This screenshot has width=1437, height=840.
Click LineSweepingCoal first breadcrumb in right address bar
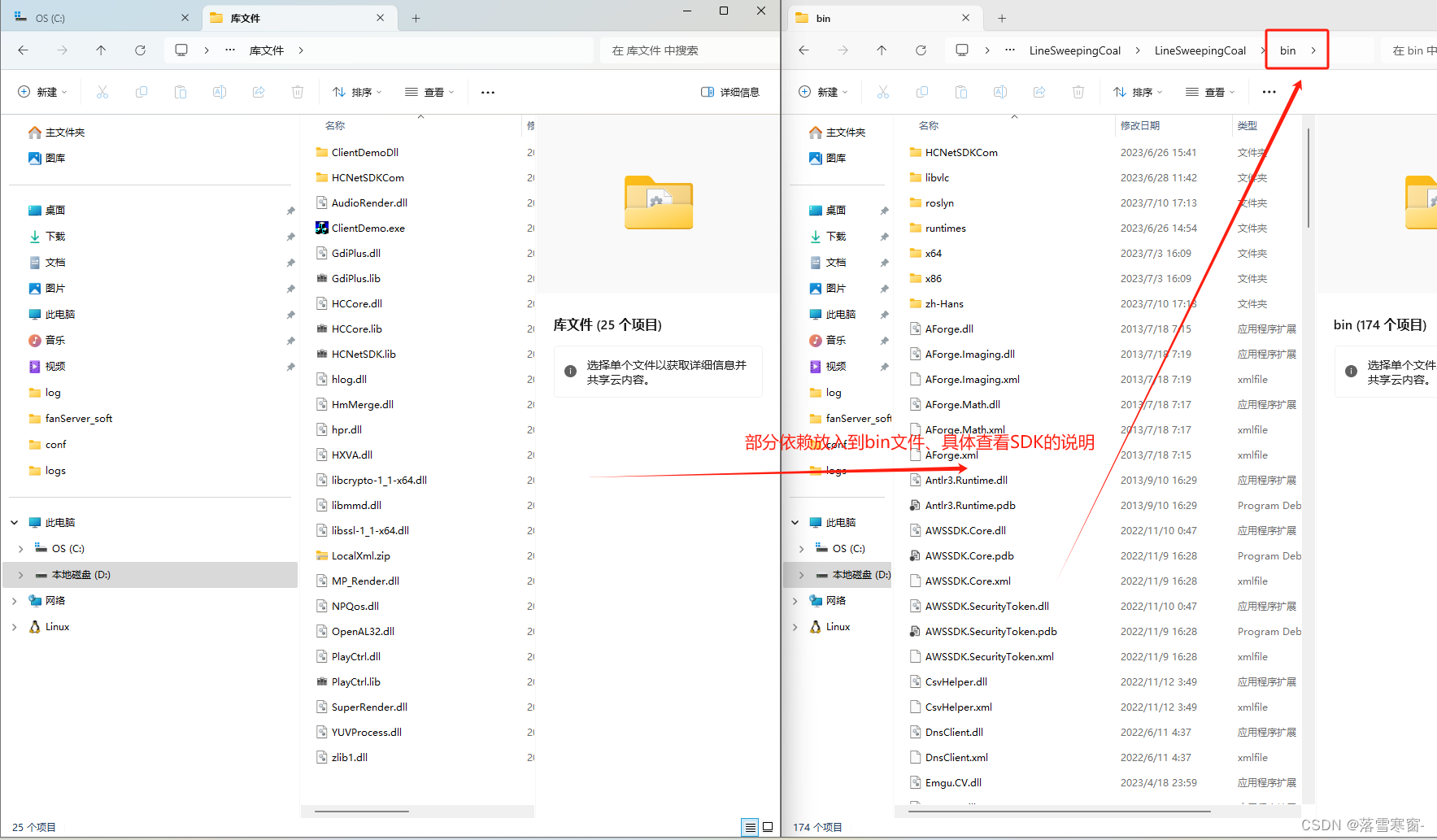click(x=1075, y=50)
